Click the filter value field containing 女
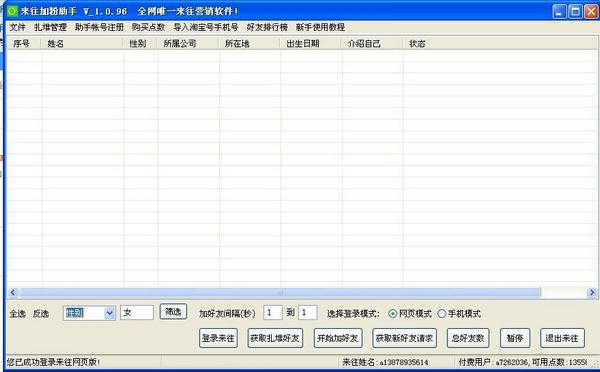Screen dimensions: 600x372 coord(137,313)
